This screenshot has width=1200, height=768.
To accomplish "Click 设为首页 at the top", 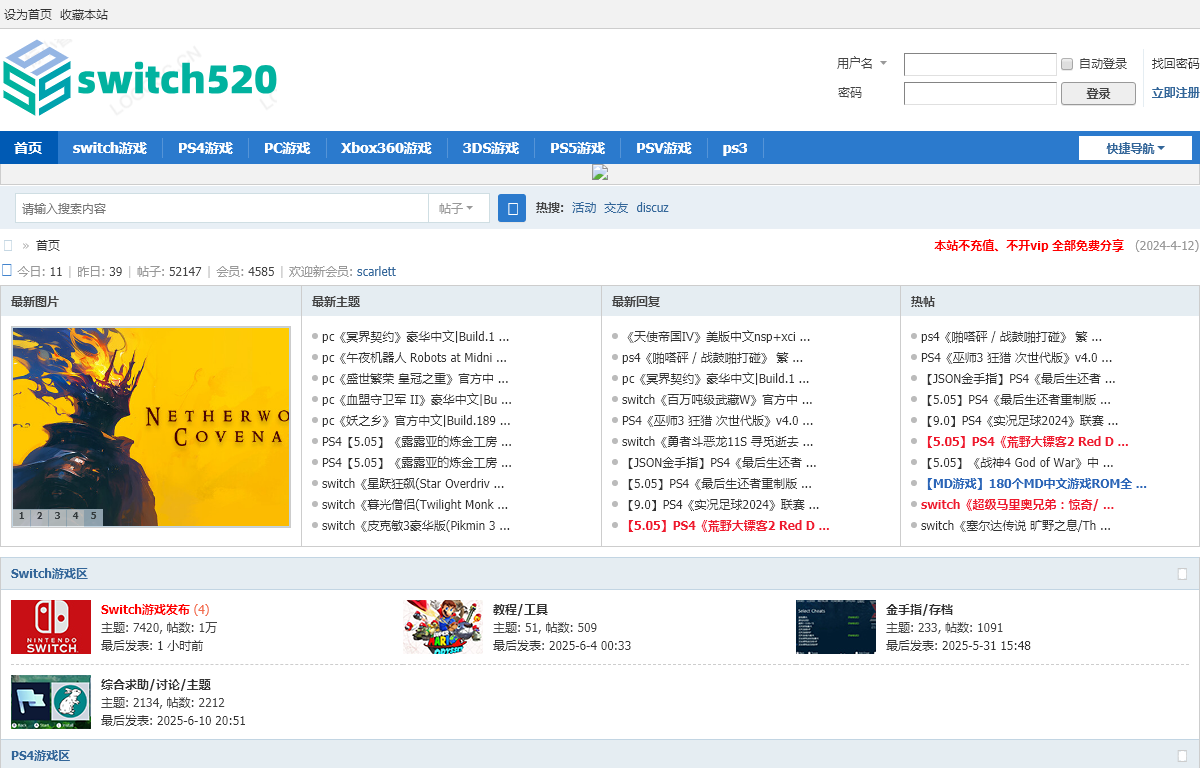I will (x=28, y=15).
